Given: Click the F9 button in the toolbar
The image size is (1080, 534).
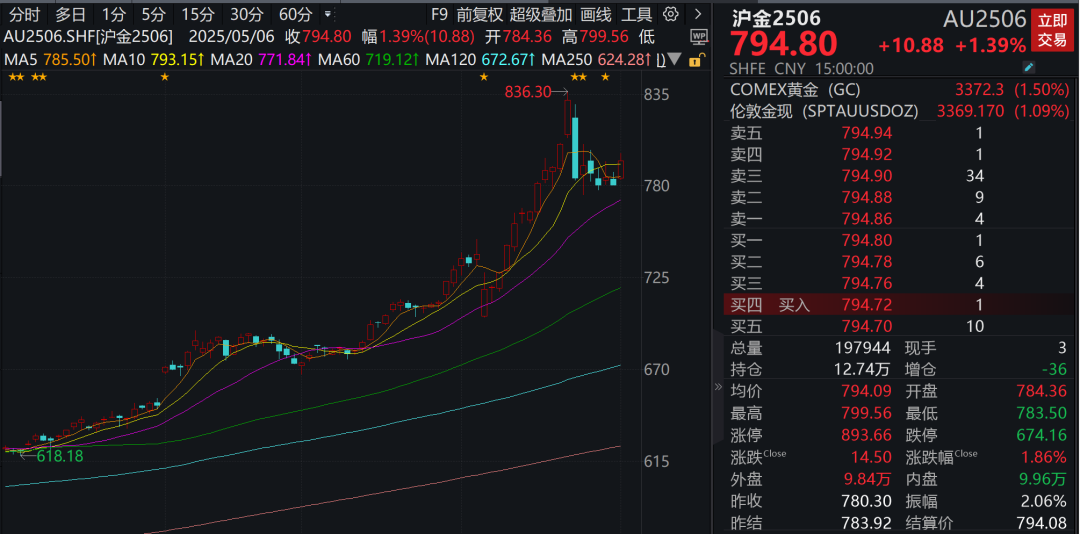Looking at the screenshot, I should (x=439, y=14).
